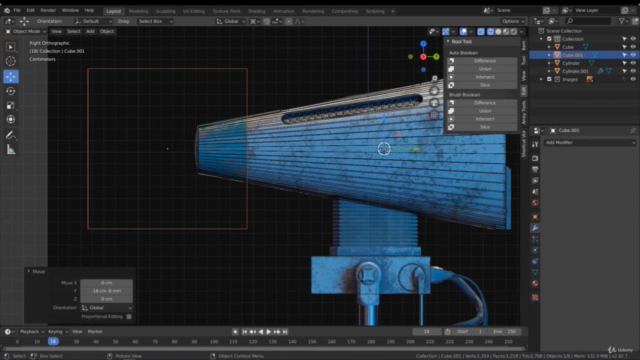Open the Add Modifier dropdown
Screen dimensions: 640x360
(x=590, y=142)
